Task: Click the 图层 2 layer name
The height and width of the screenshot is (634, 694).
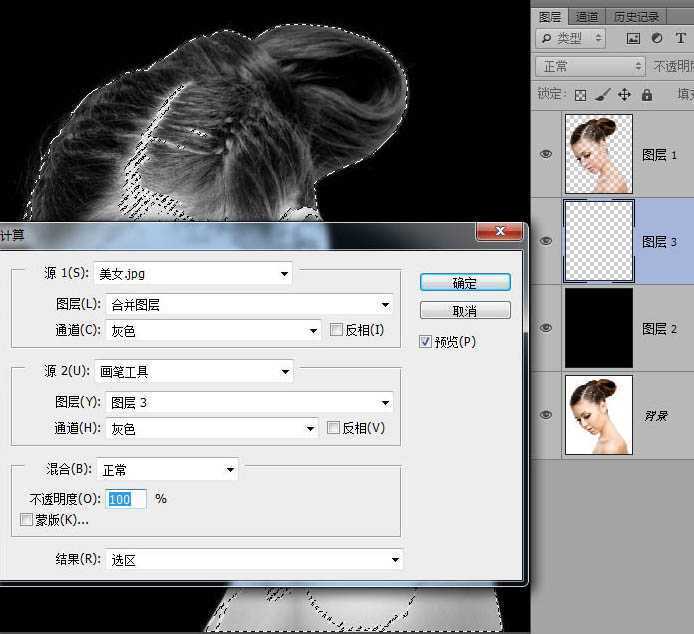Action: pyautogui.click(x=659, y=329)
